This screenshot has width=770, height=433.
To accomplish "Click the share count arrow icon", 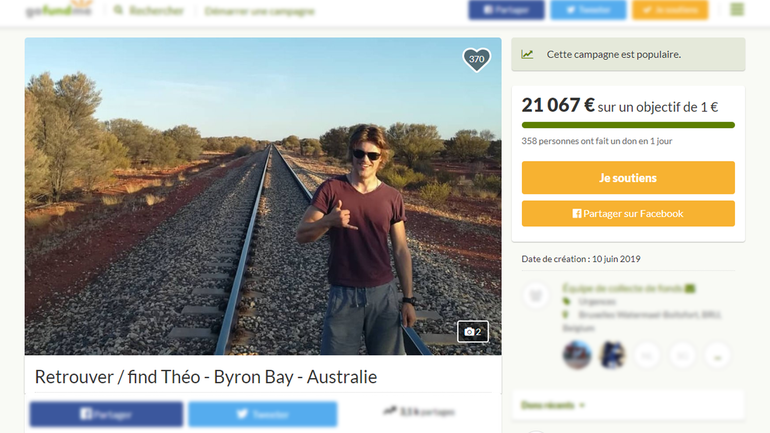I will [x=389, y=411].
